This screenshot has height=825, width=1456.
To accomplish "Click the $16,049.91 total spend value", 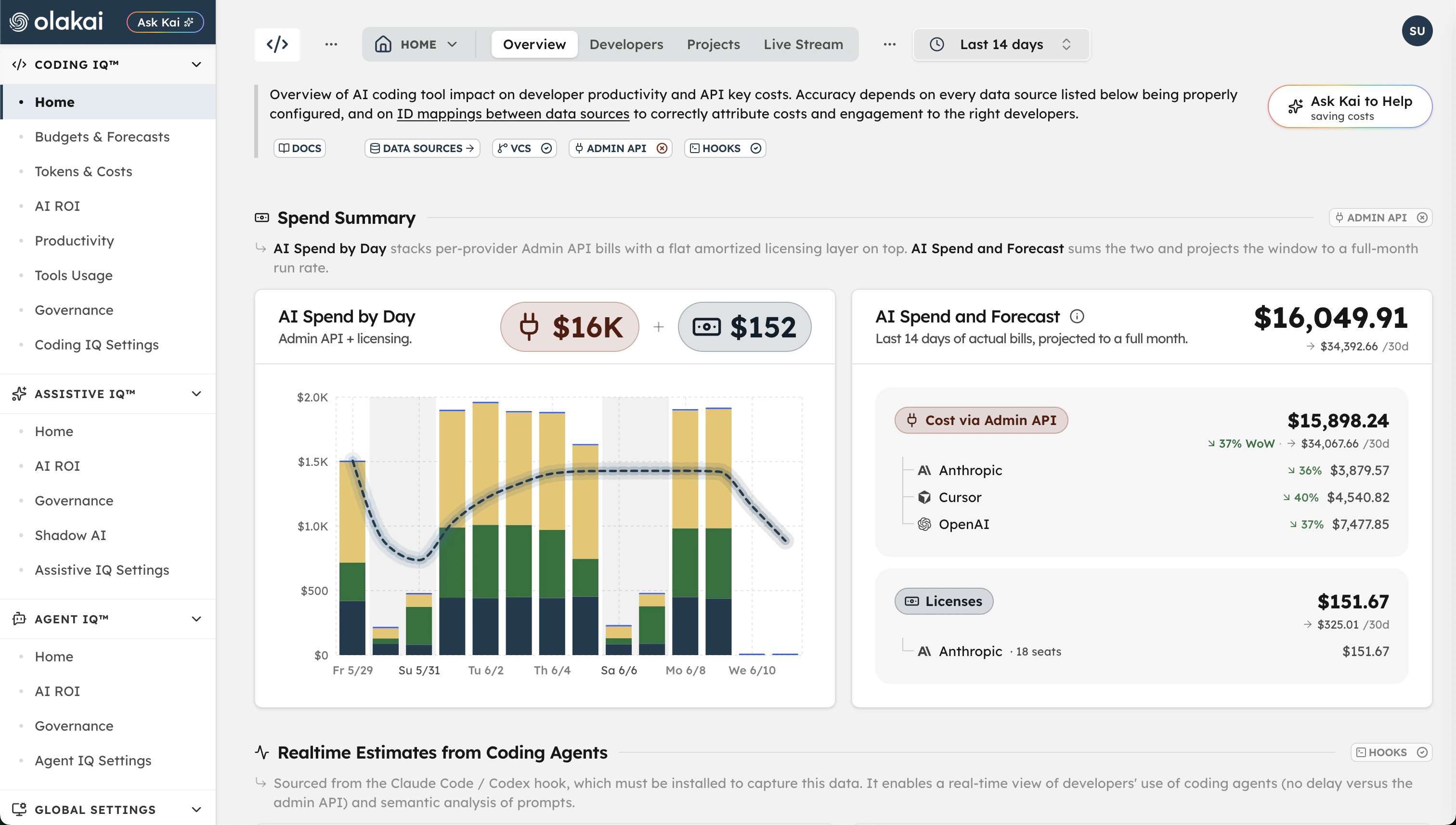I will [1331, 318].
